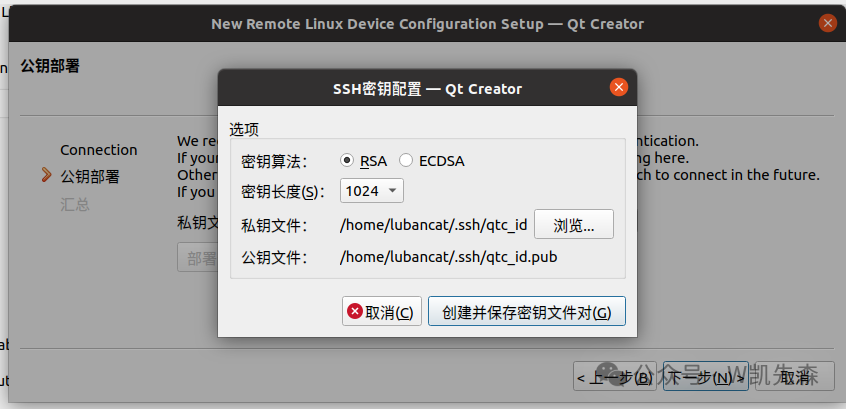The image size is (846, 409).
Task: Click the private key path qtc_id
Action: tap(433, 225)
